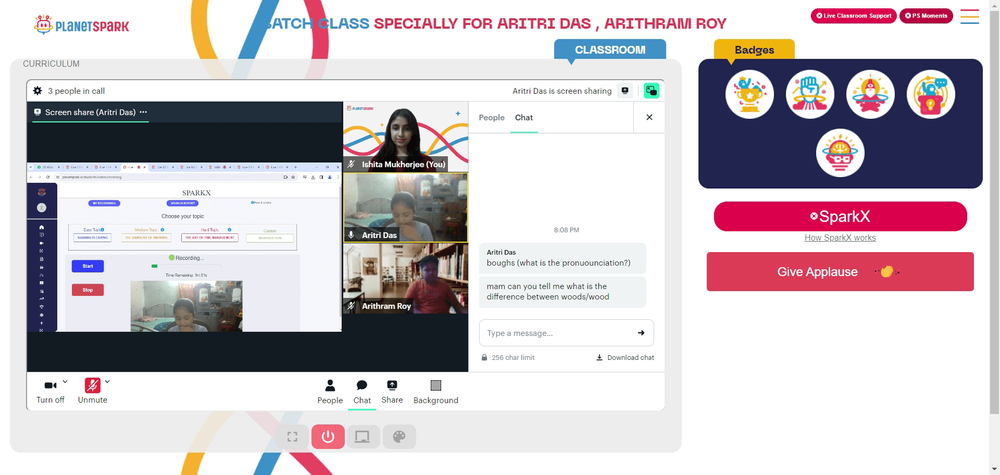Image resolution: width=1000 pixels, height=475 pixels.
Task: Click the grey screen-share view icon in call header
Action: point(625,91)
